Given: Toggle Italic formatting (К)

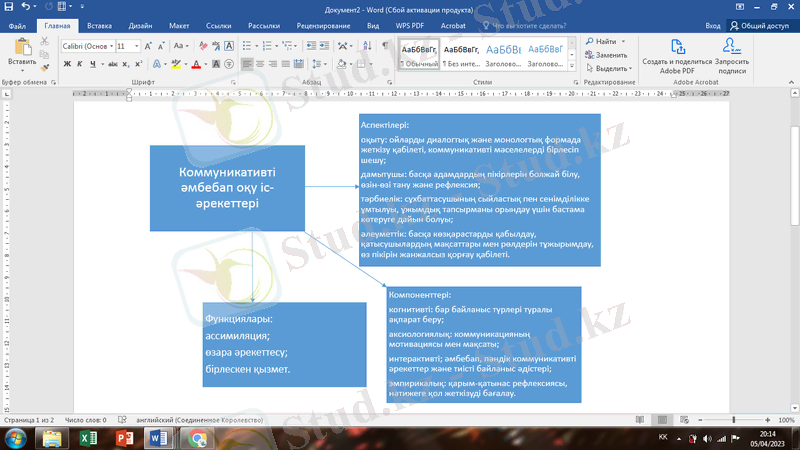Looking at the screenshot, I should pos(80,65).
